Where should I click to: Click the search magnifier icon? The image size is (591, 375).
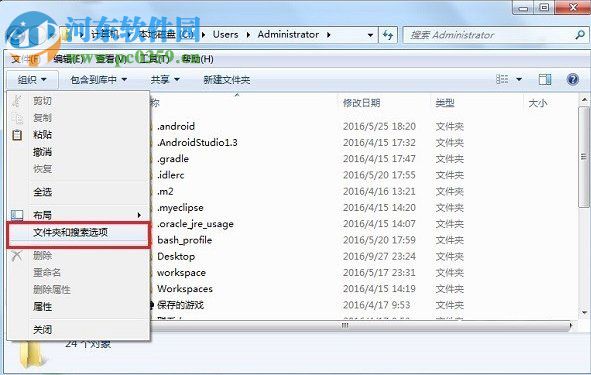pos(580,35)
